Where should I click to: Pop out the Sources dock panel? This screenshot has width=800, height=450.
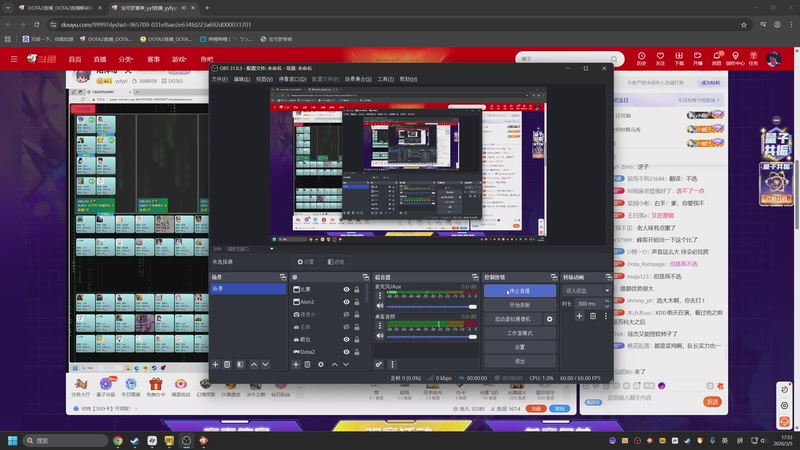[366, 277]
